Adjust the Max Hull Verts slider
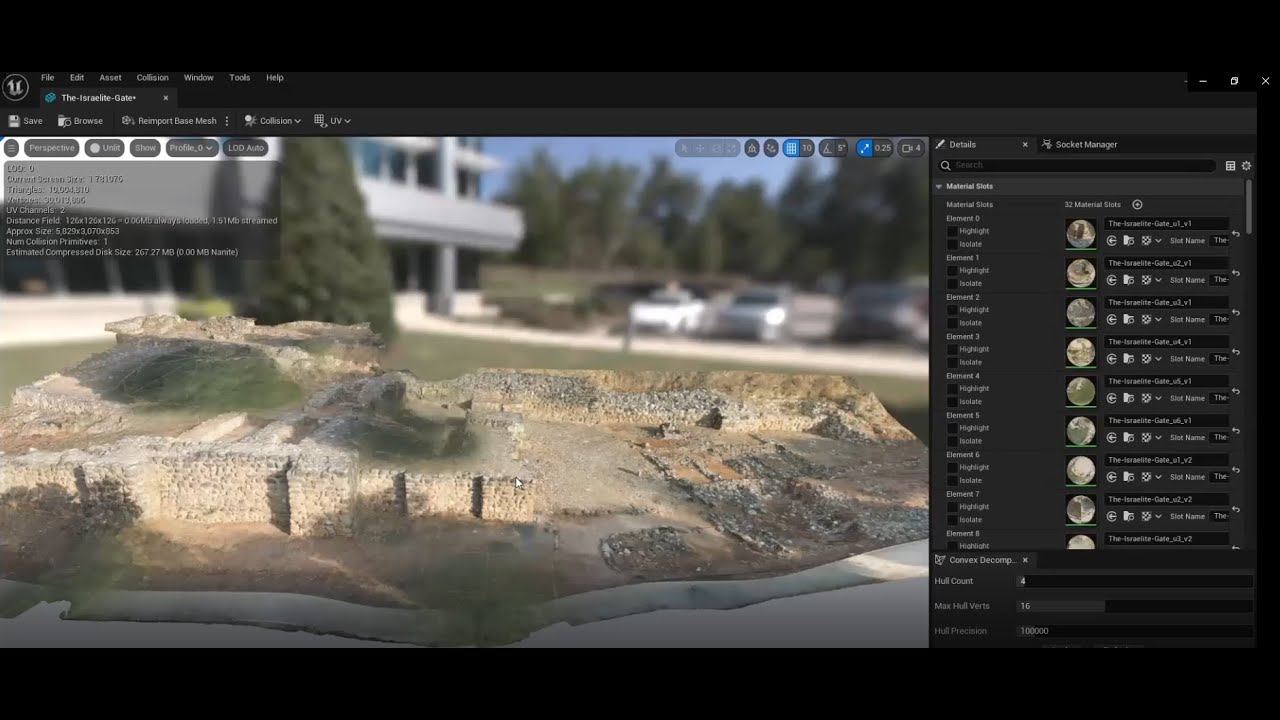 point(1134,606)
